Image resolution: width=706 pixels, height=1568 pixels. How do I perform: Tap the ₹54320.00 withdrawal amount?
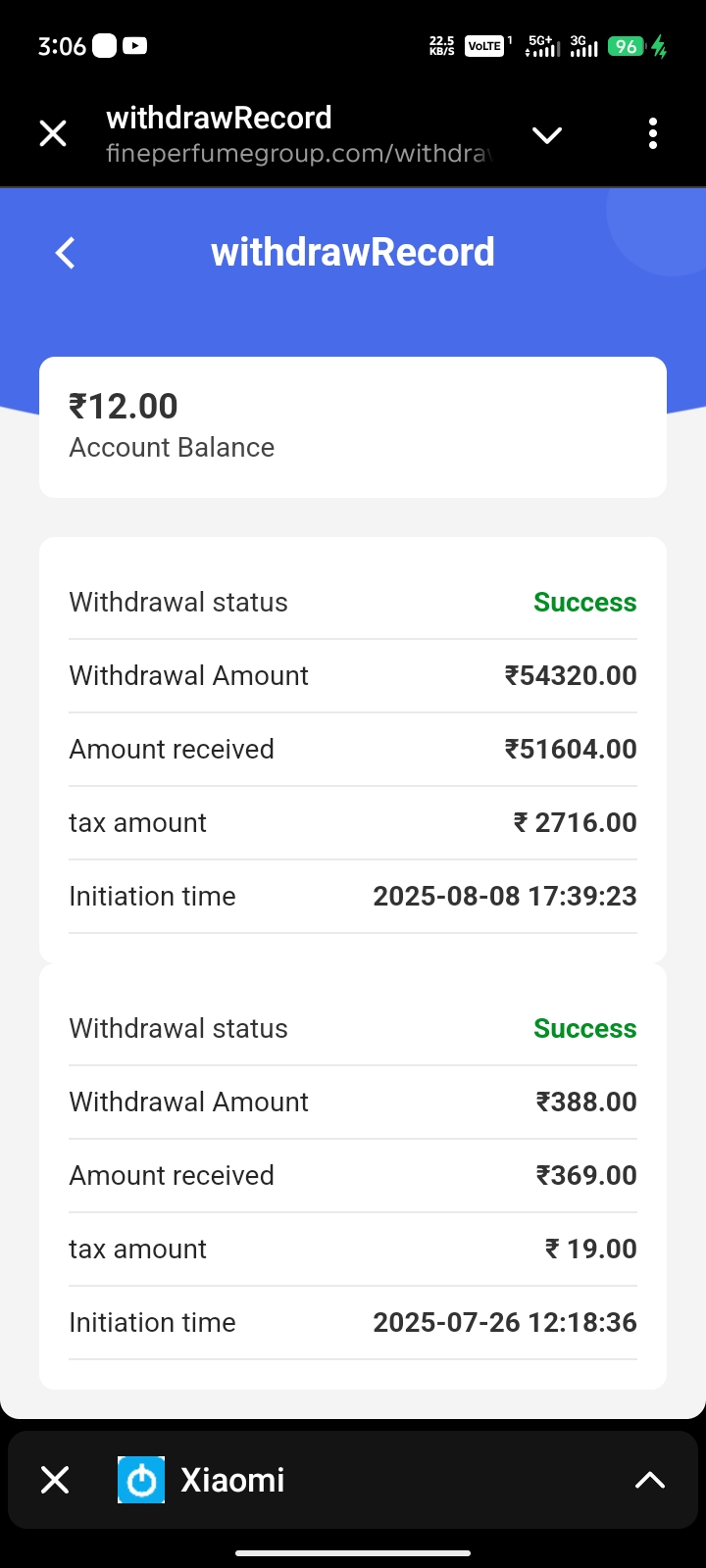[x=571, y=675]
